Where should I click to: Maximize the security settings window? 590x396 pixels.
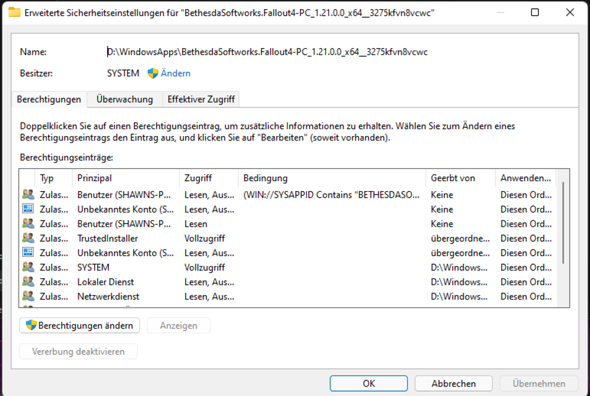[535, 12]
